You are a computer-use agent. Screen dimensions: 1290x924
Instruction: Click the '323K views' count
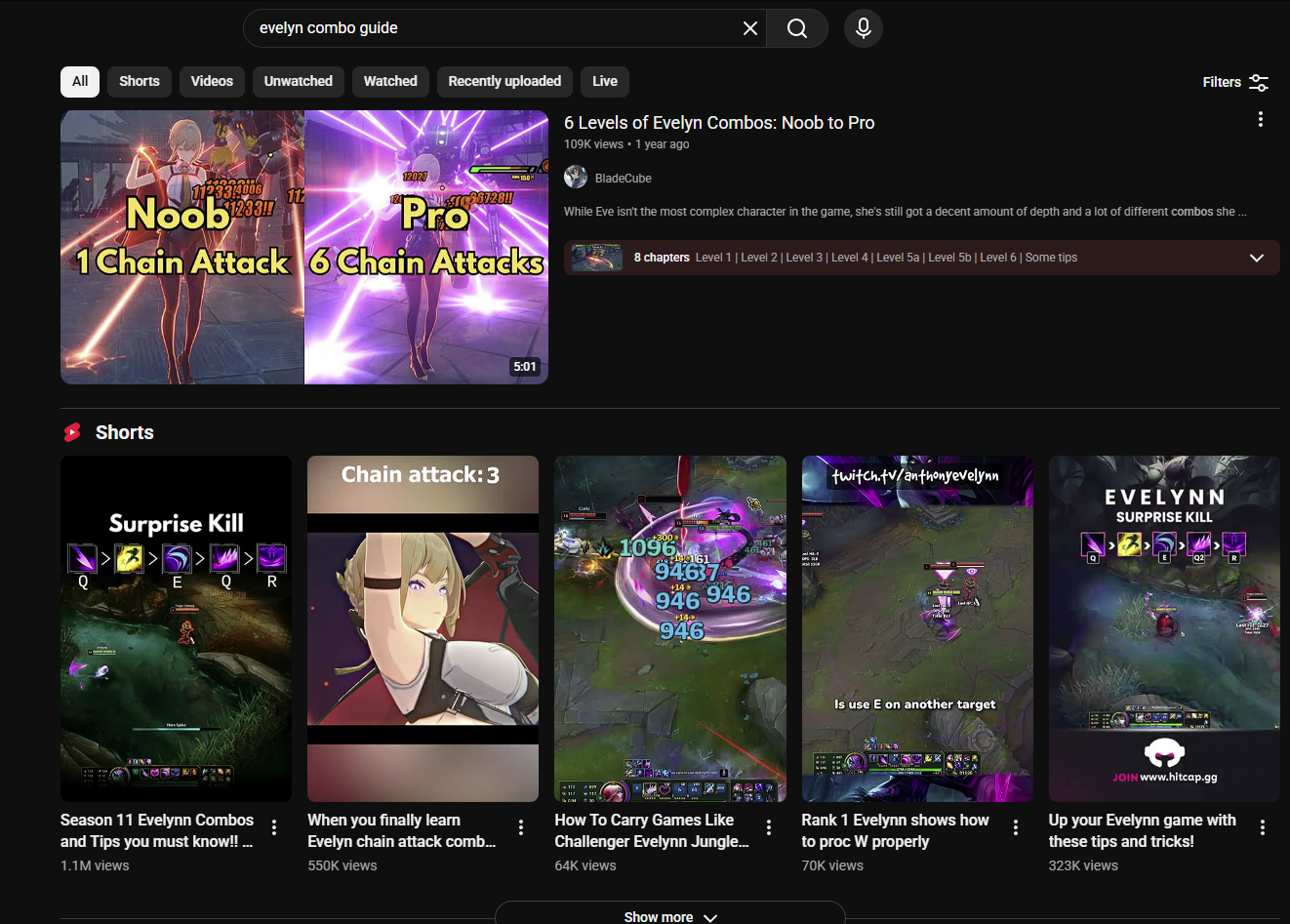click(x=1083, y=865)
